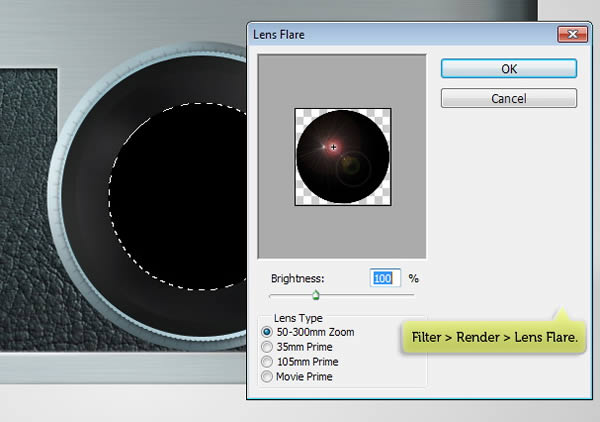Viewport: 600px width, 422px height.
Task: Confirm the Lens Flare with OK
Action: coord(509,69)
